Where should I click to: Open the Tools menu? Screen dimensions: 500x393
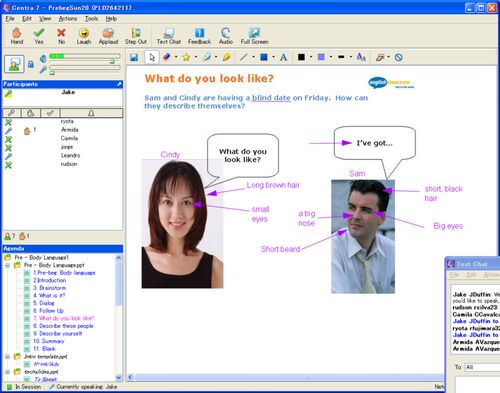91,19
